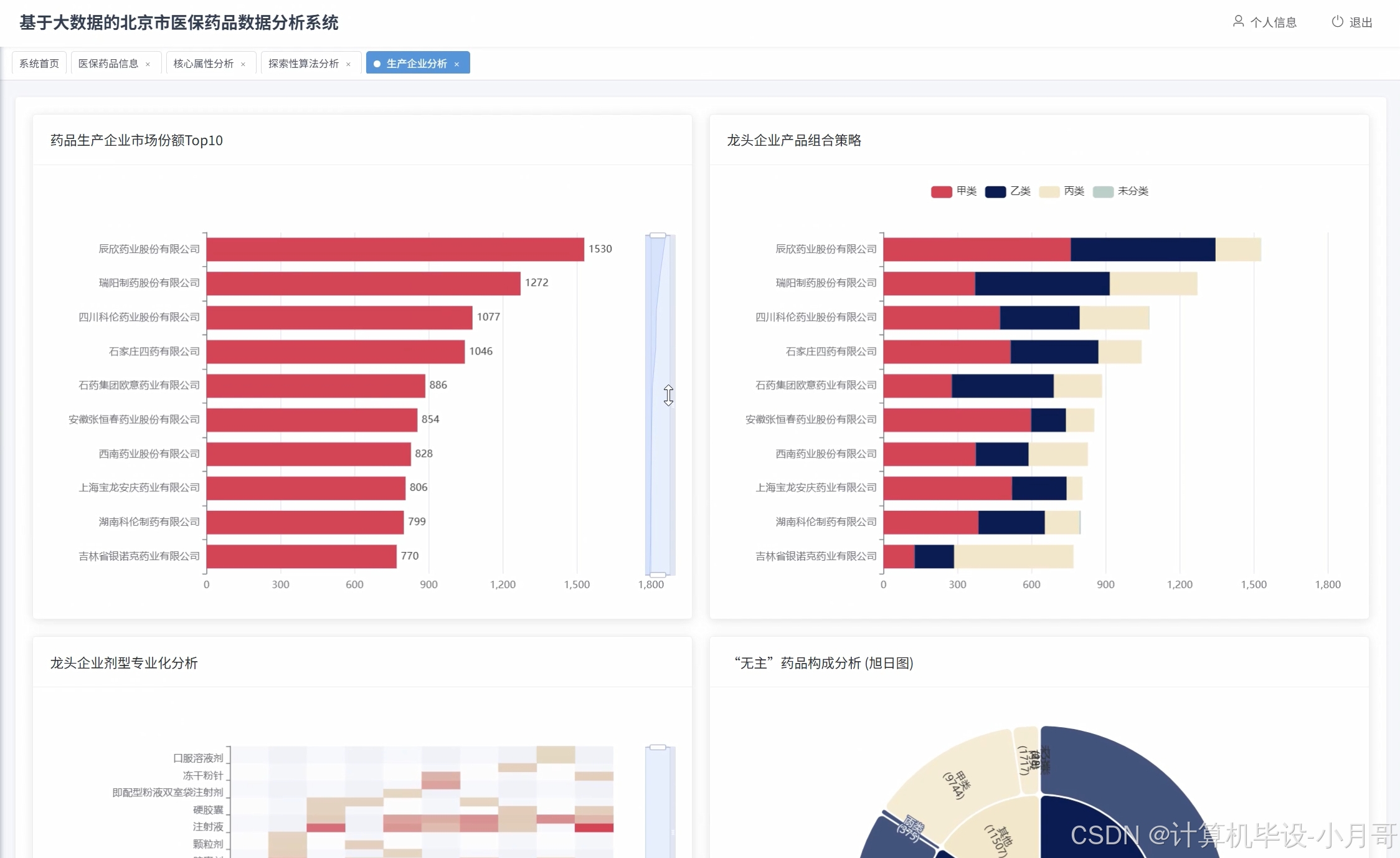Click the 石家庄四药 bar valued 1046
Image resolution: width=1400 pixels, height=858 pixels.
[336, 351]
